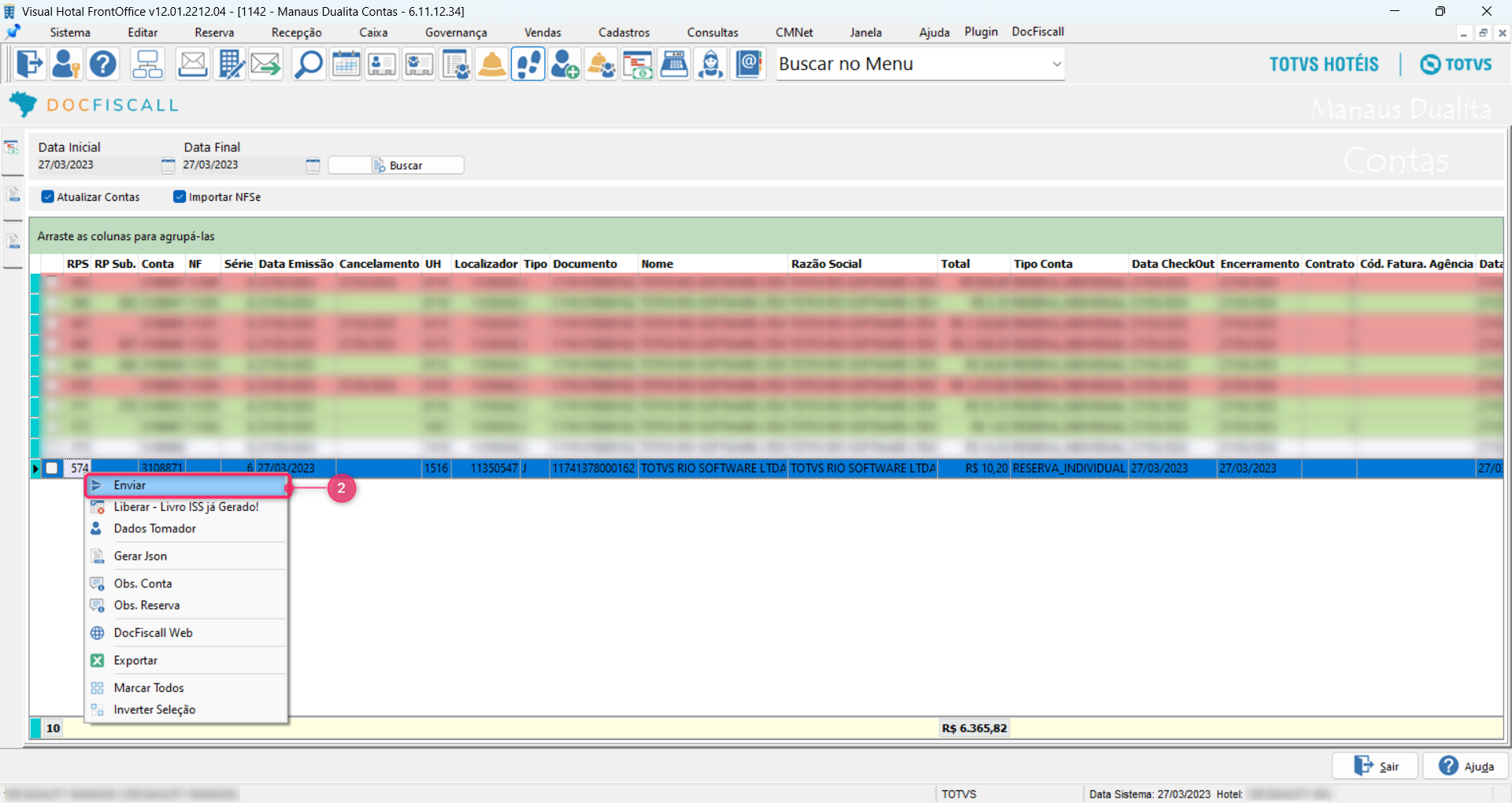1512x803 pixels.
Task: Choose Exportar in the context menu
Action: (187, 661)
